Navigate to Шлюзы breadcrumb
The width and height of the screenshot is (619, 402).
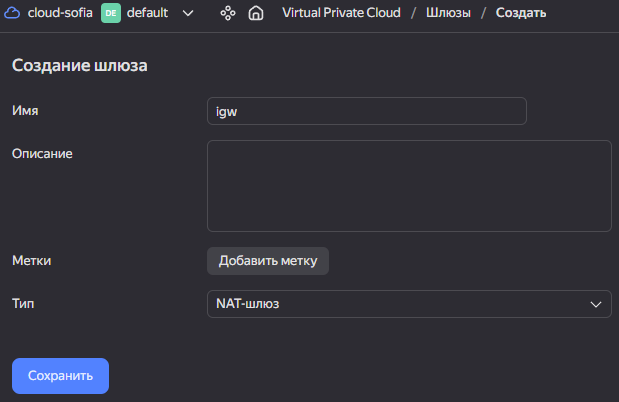pyautogui.click(x=448, y=13)
